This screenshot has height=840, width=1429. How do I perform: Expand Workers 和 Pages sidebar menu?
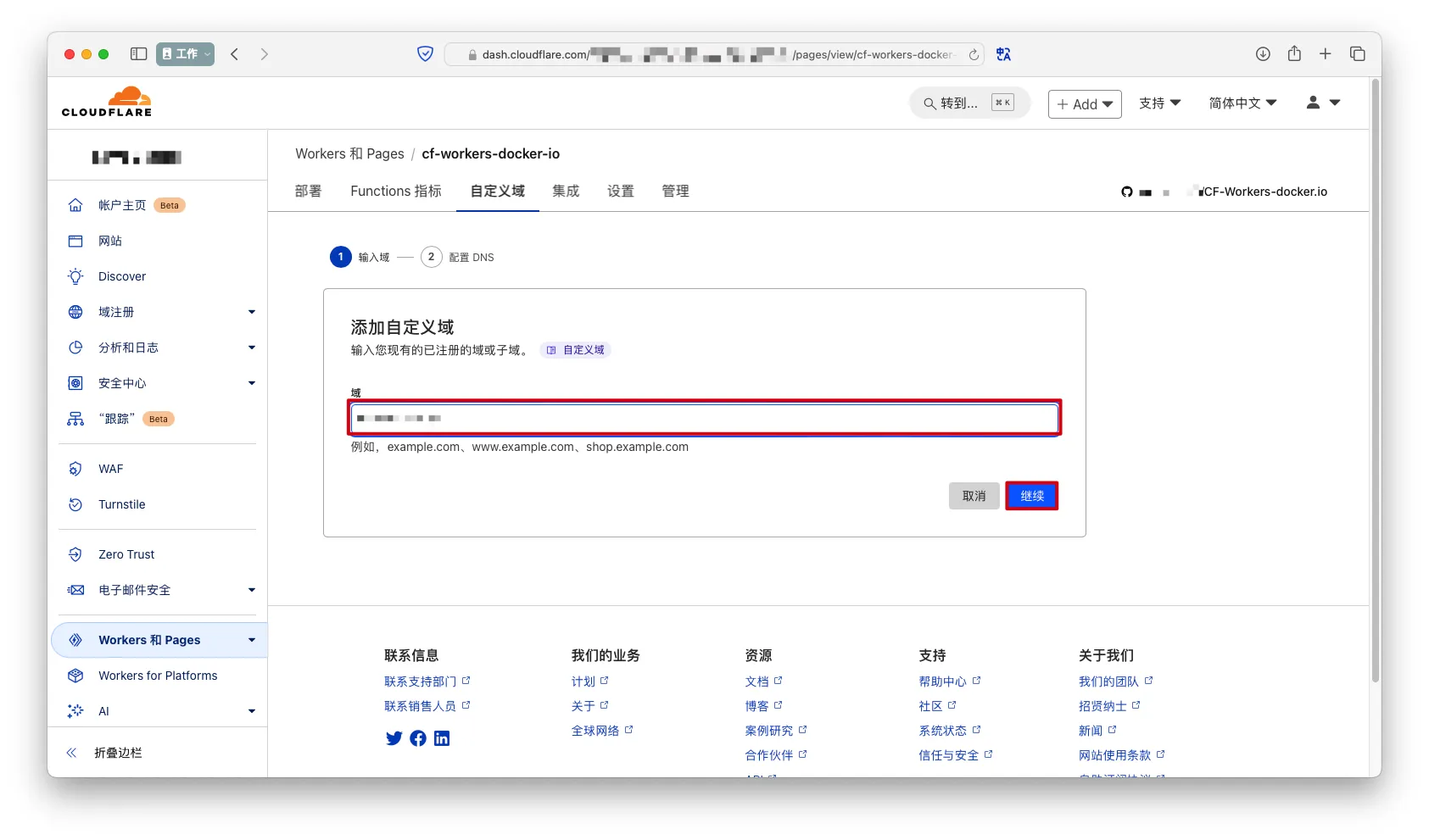coord(252,640)
